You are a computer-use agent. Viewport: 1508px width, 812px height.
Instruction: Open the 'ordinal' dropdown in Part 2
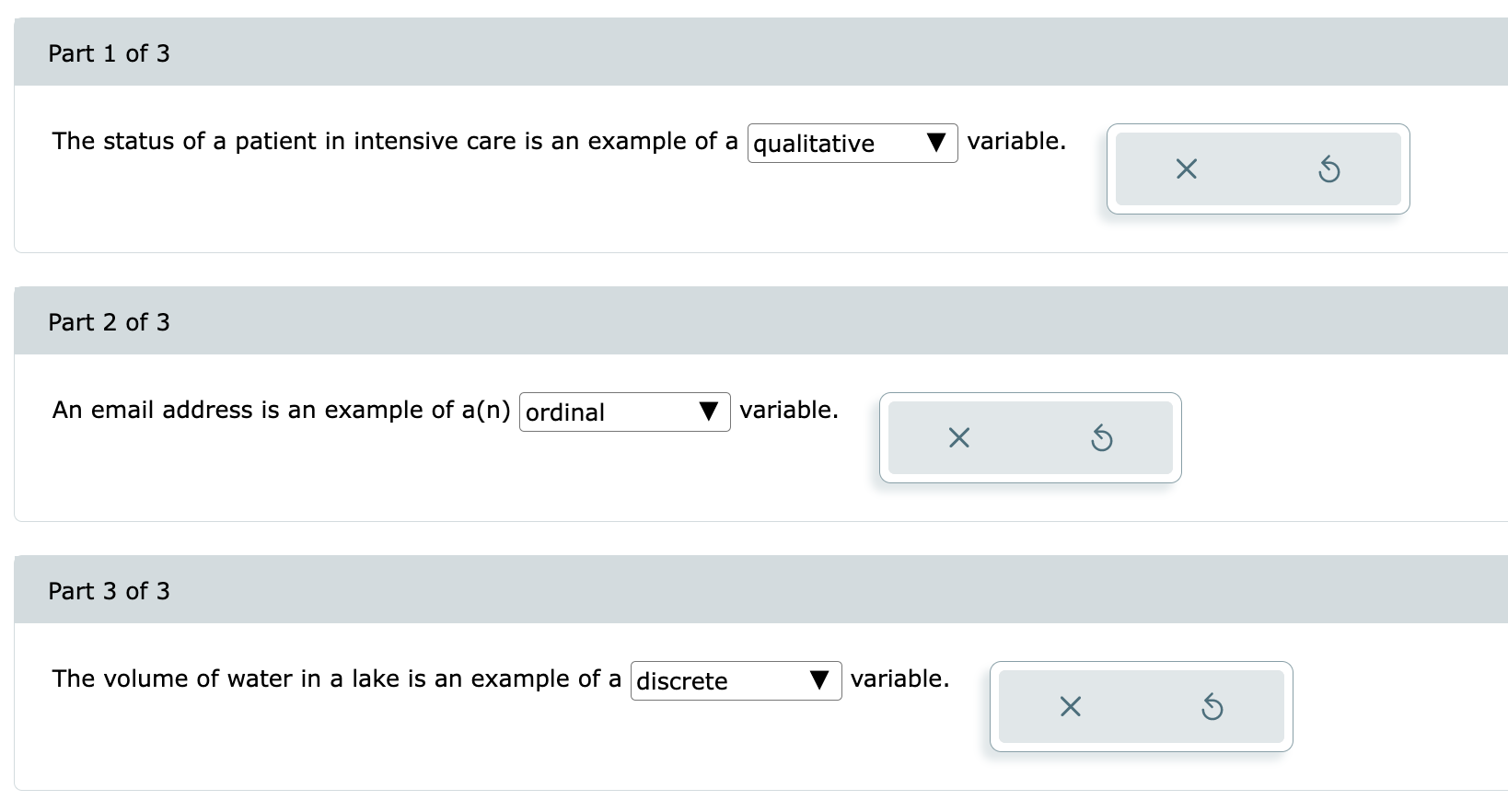(x=624, y=412)
